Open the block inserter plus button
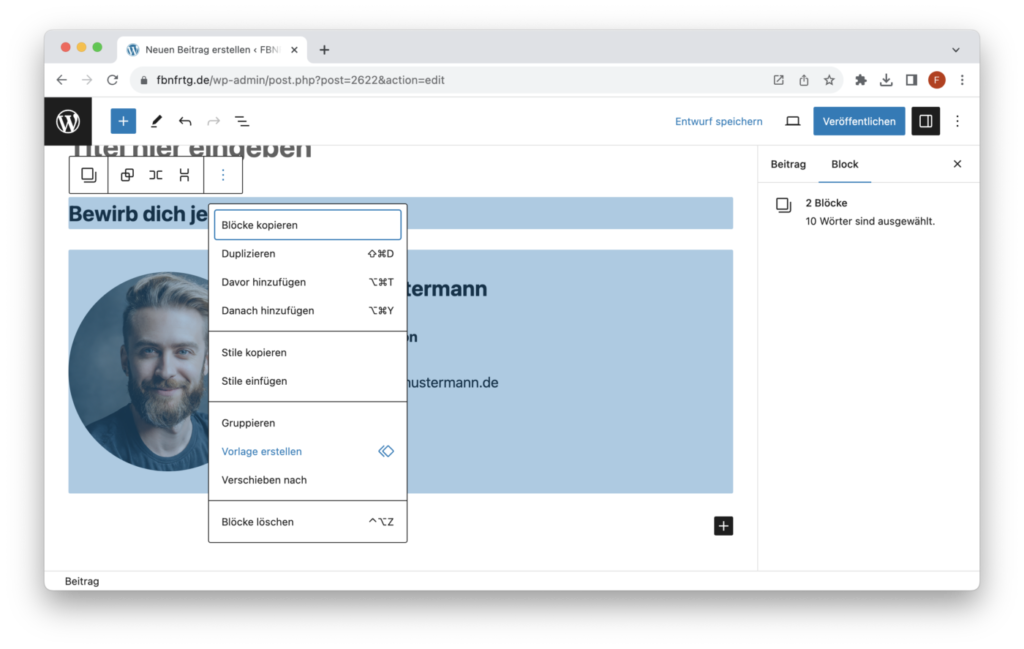The height and width of the screenshot is (649, 1024). tap(123, 121)
